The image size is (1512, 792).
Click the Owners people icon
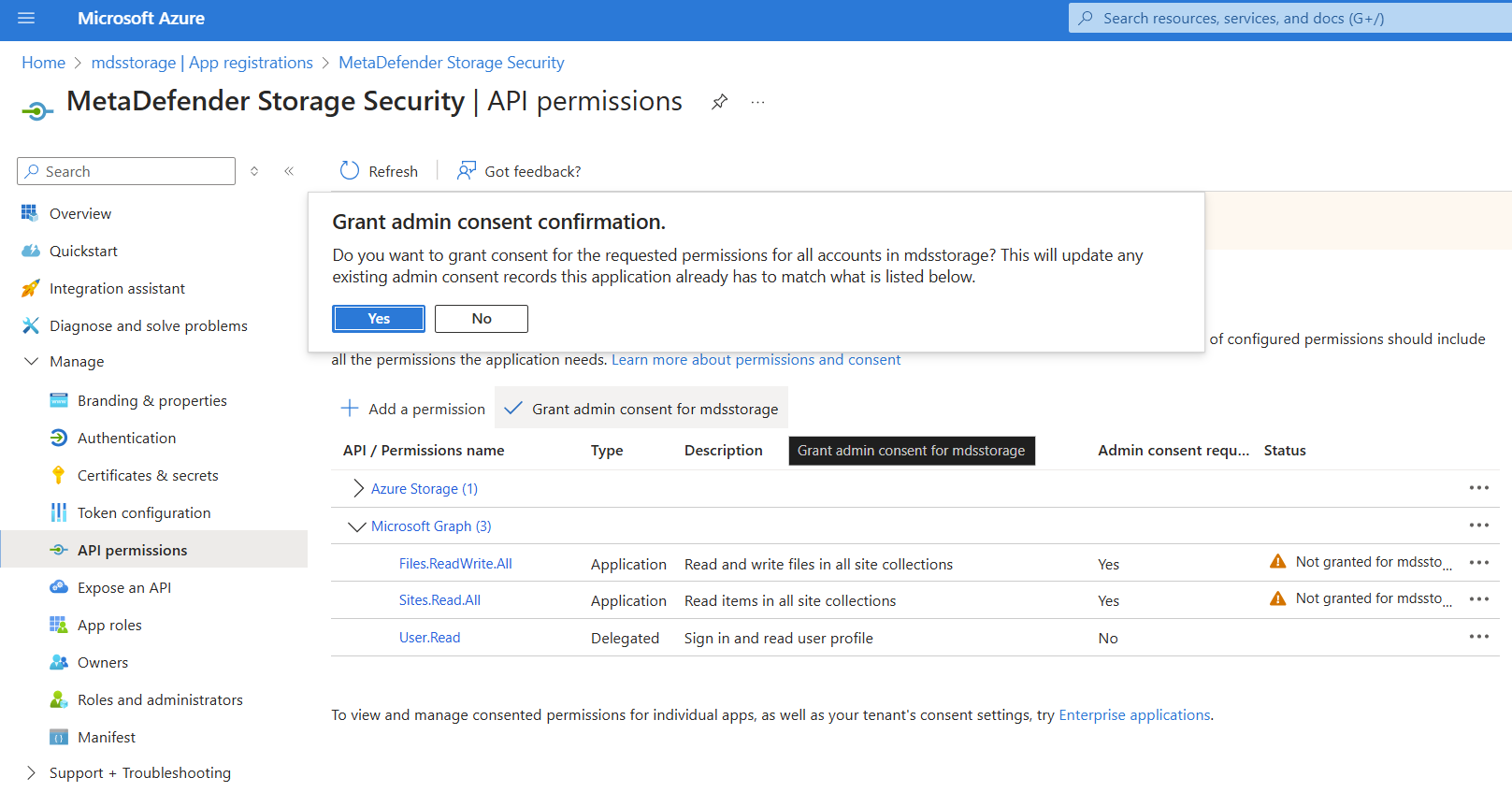tap(59, 662)
